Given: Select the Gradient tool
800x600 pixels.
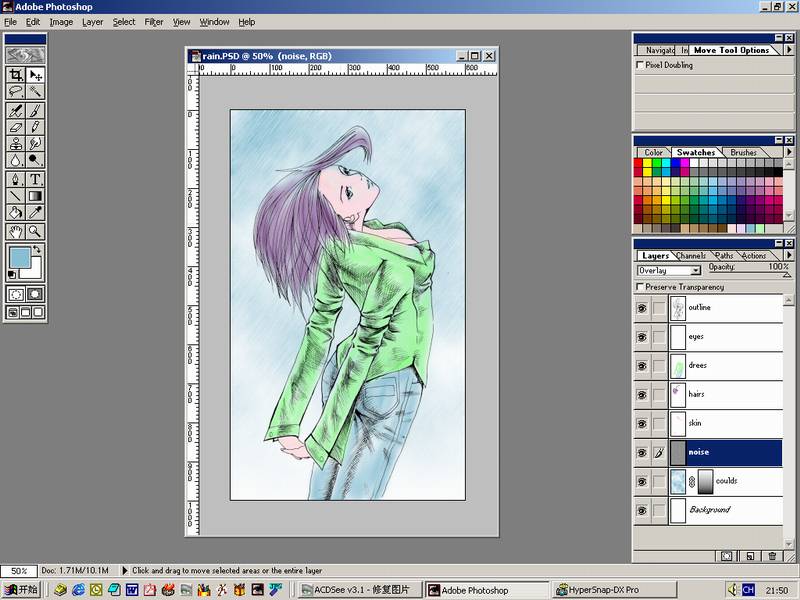Looking at the screenshot, I should pyautogui.click(x=35, y=196).
